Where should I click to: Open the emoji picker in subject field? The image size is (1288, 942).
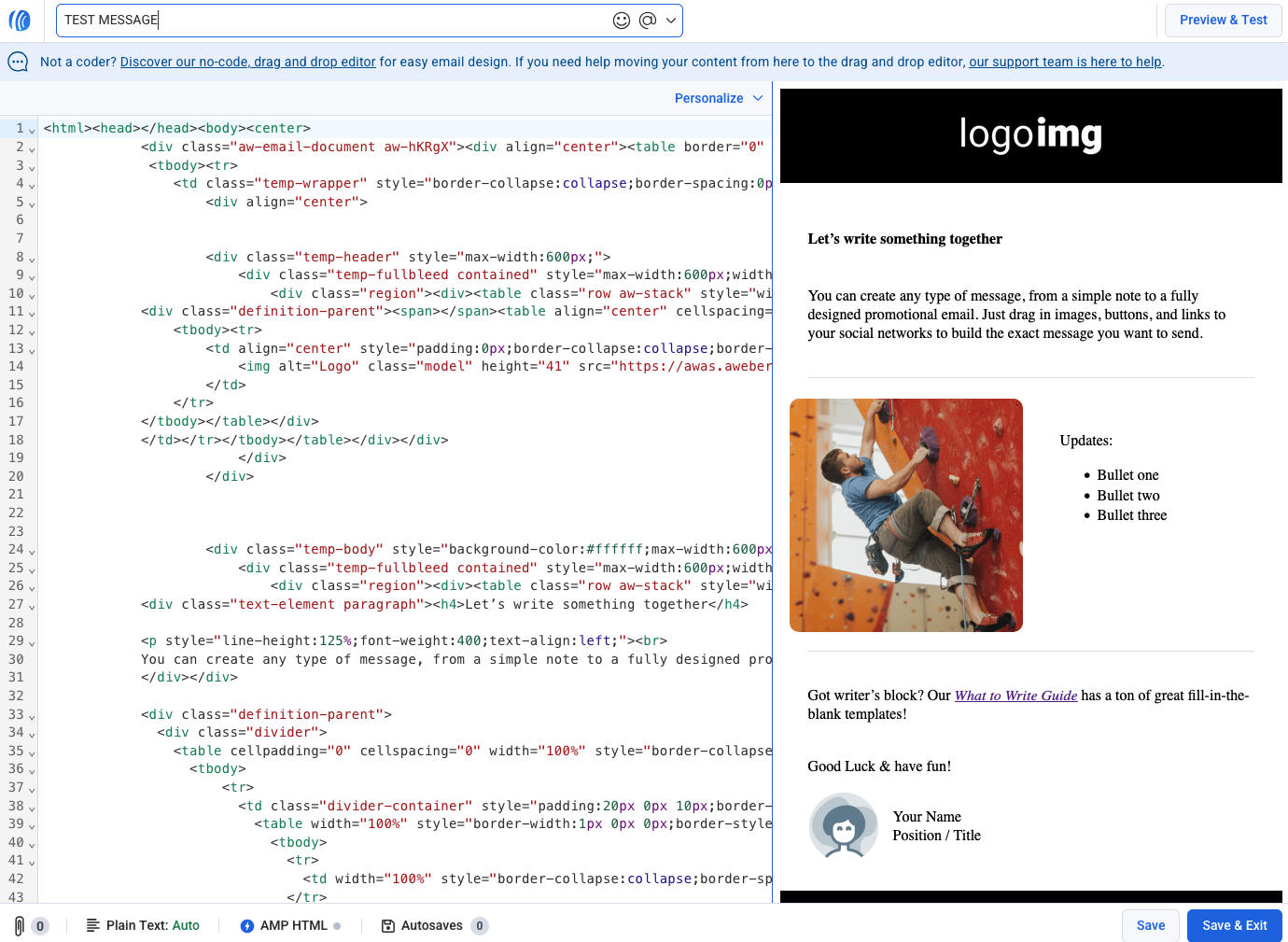[622, 21]
